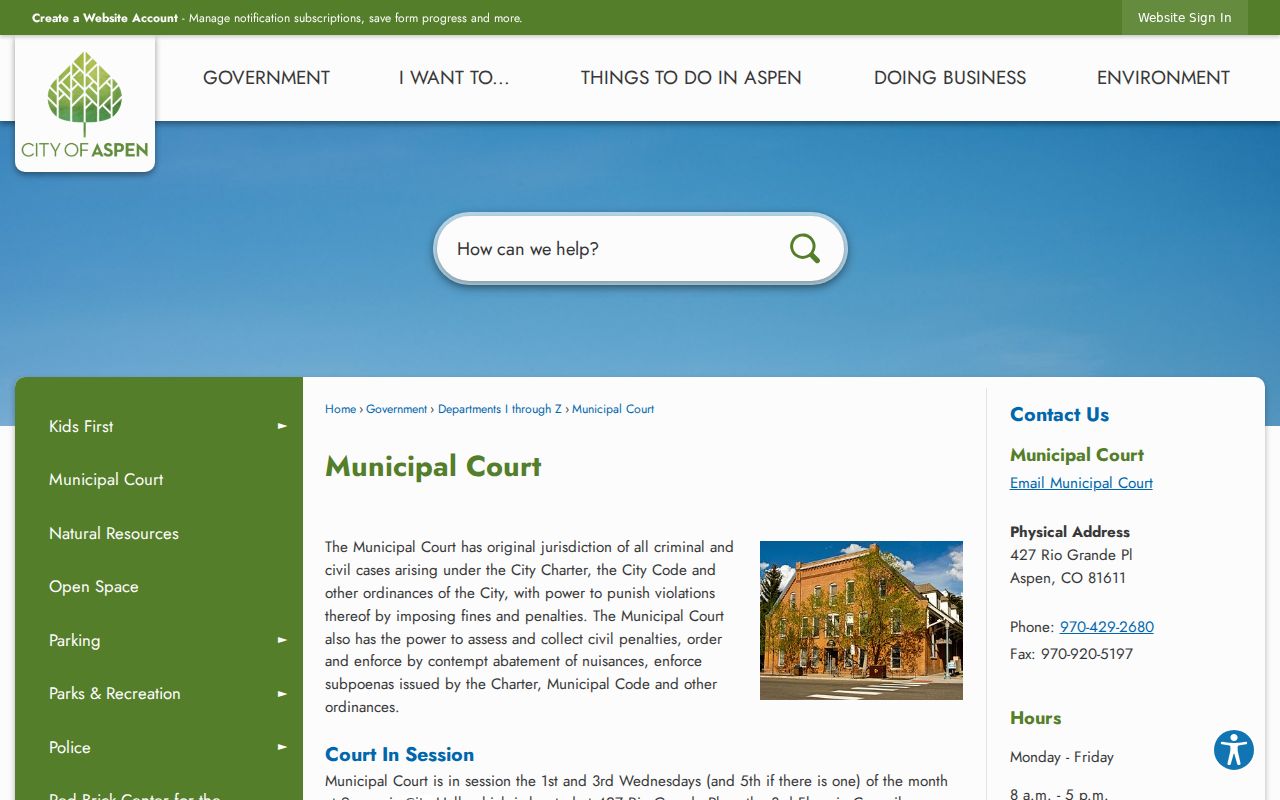
Task: Click the Website Sign In button
Action: coord(1185,18)
